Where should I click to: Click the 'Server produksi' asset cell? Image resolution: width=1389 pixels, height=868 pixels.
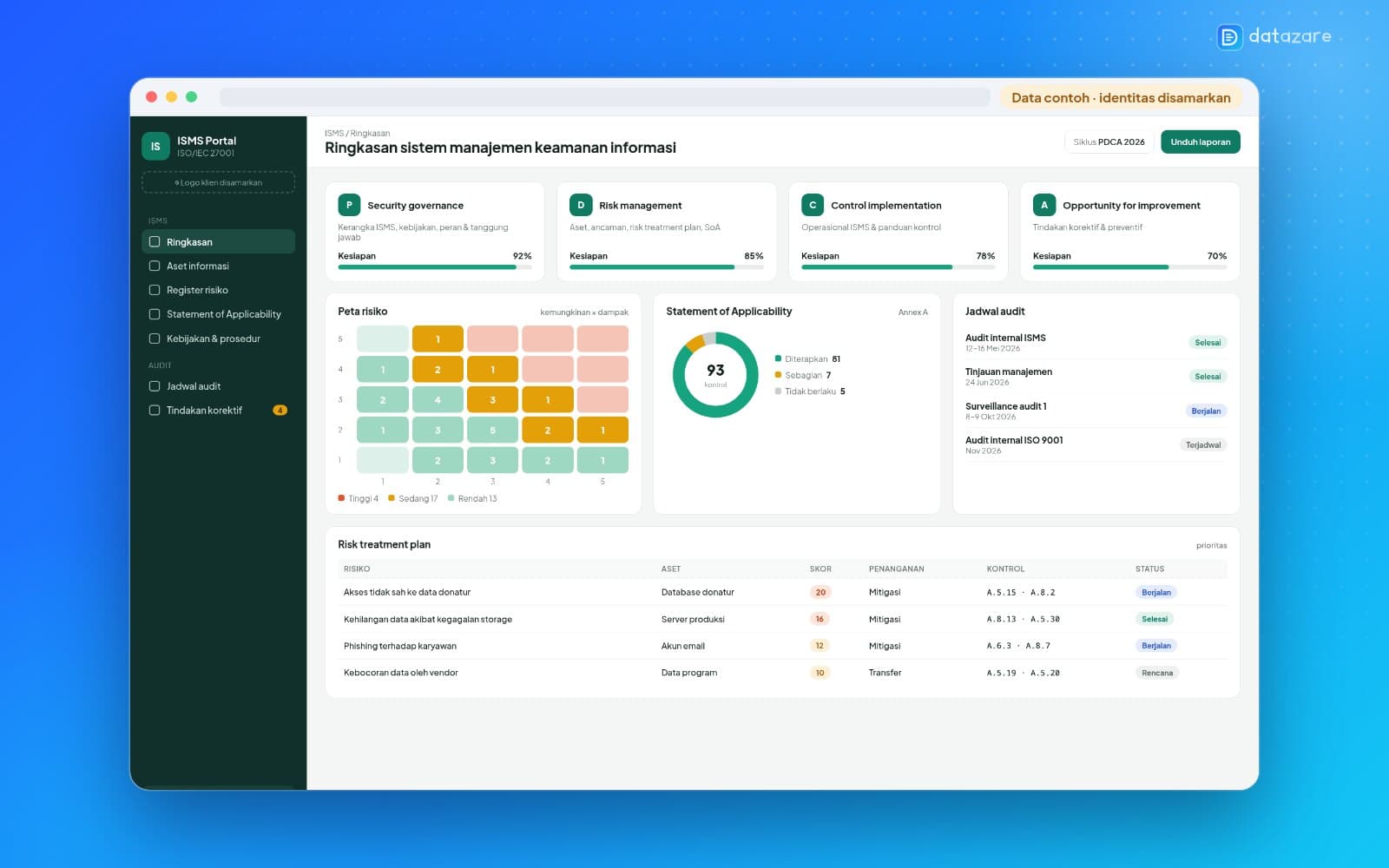pyautogui.click(x=693, y=619)
